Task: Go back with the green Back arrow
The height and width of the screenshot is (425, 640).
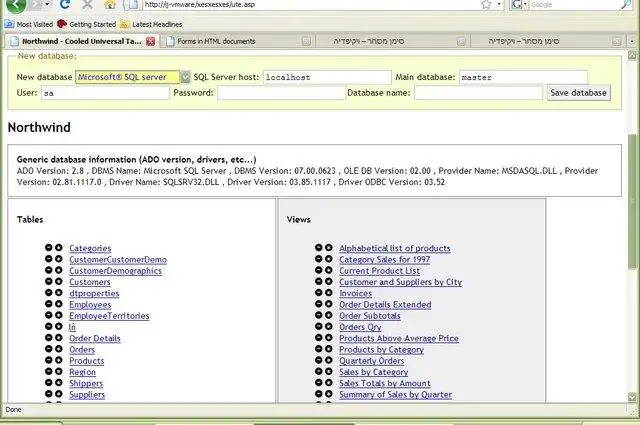Action: (x=16, y=5)
